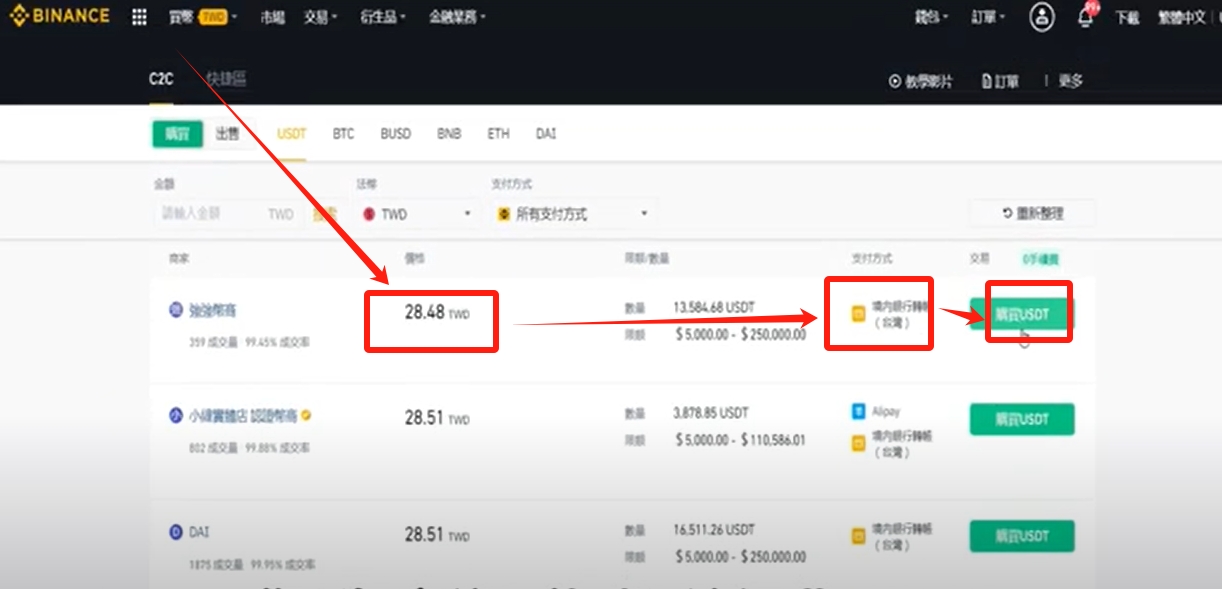
Task: Open the user profile icon
Action: 1041,17
